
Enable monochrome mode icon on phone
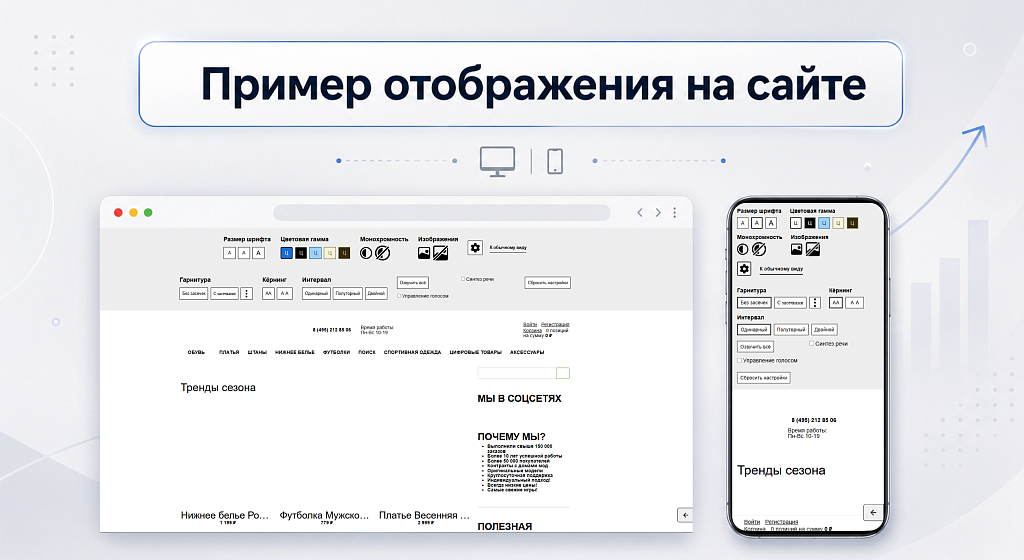743,249
